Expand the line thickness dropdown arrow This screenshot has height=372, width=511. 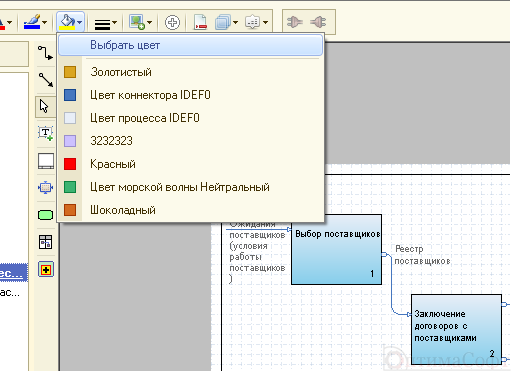pos(114,23)
